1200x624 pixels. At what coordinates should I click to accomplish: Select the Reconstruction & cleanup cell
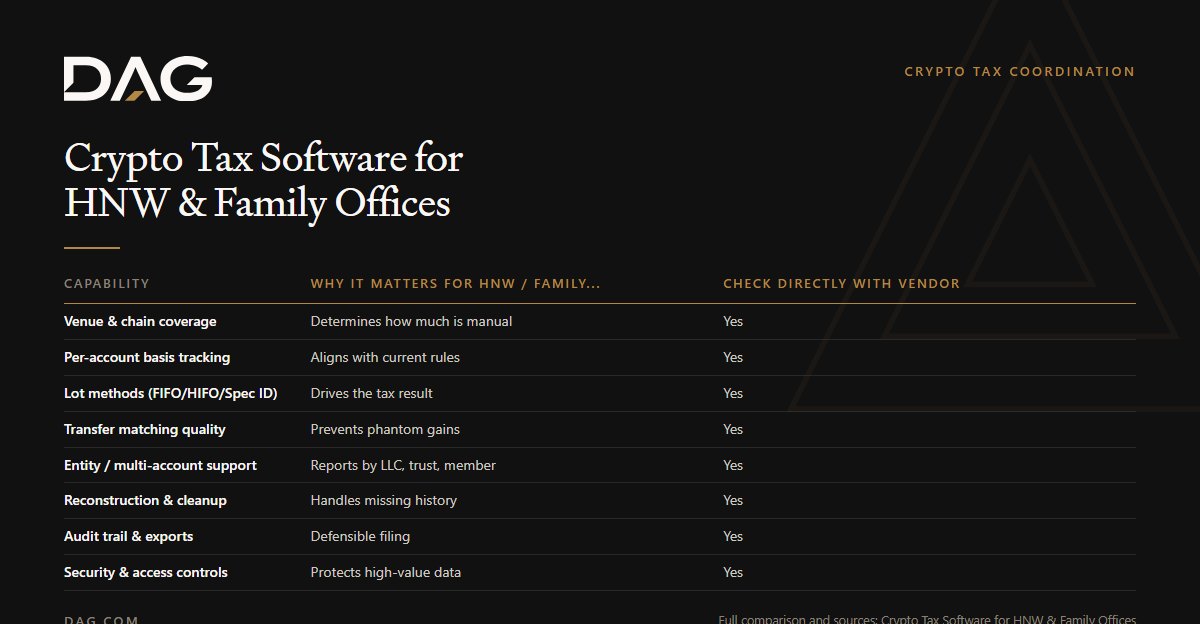pyautogui.click(x=145, y=500)
